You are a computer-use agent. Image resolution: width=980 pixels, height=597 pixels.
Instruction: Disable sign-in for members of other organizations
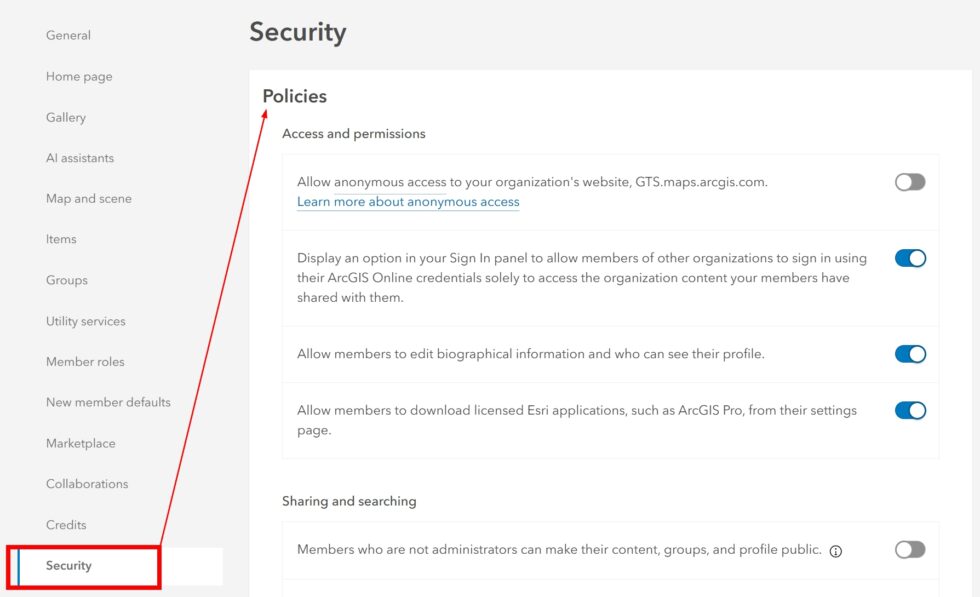click(x=910, y=257)
